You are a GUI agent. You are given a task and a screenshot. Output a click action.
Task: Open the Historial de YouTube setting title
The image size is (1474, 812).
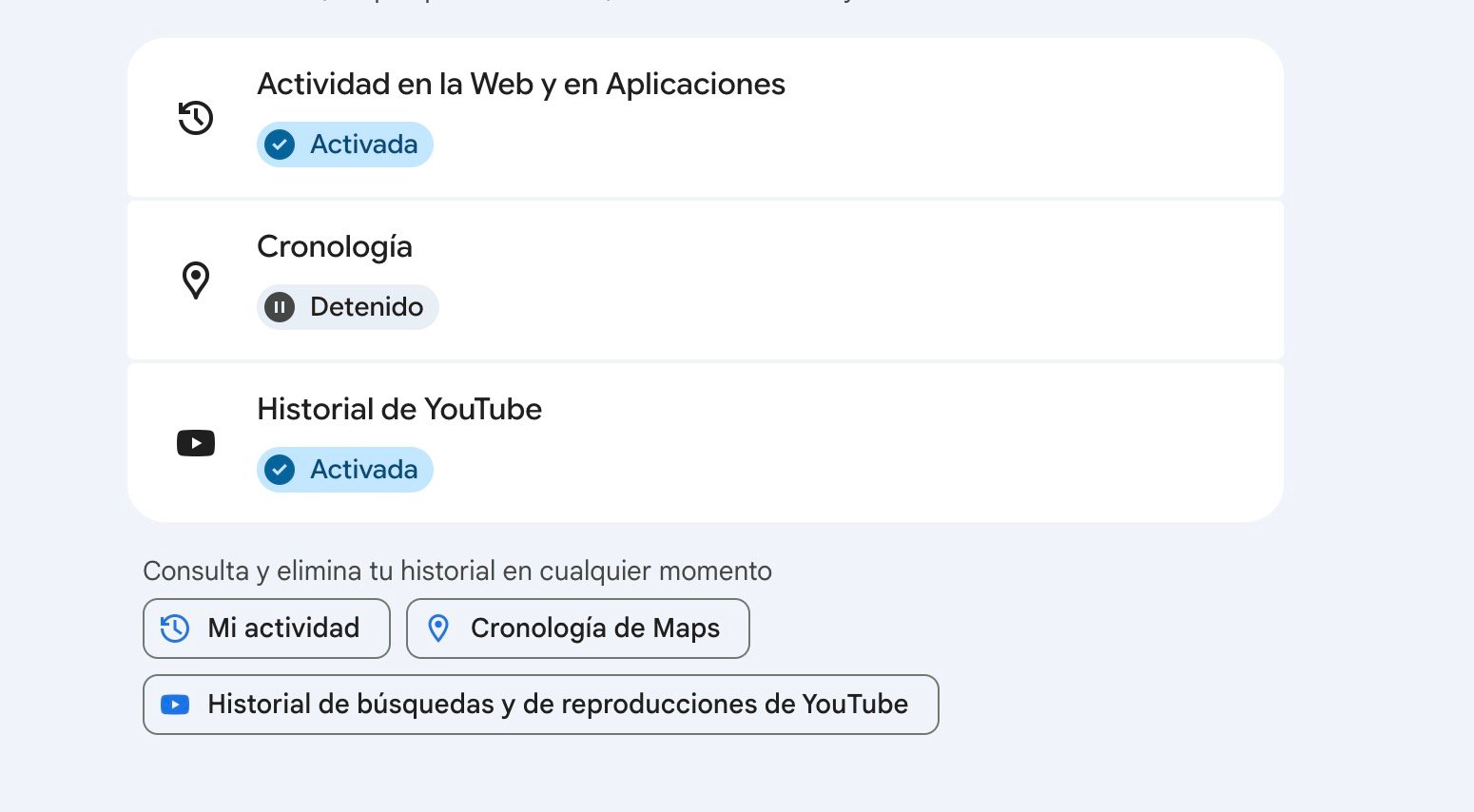pyautogui.click(x=399, y=410)
